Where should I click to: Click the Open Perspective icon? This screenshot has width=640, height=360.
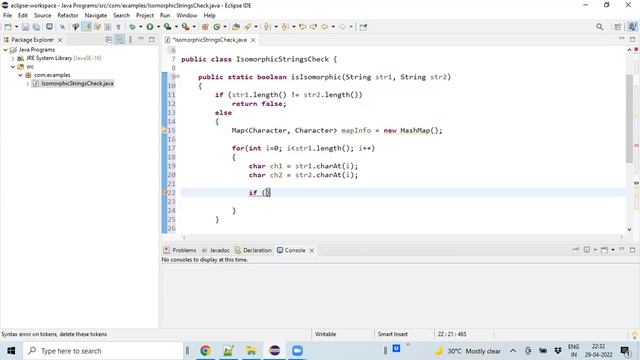618,27
